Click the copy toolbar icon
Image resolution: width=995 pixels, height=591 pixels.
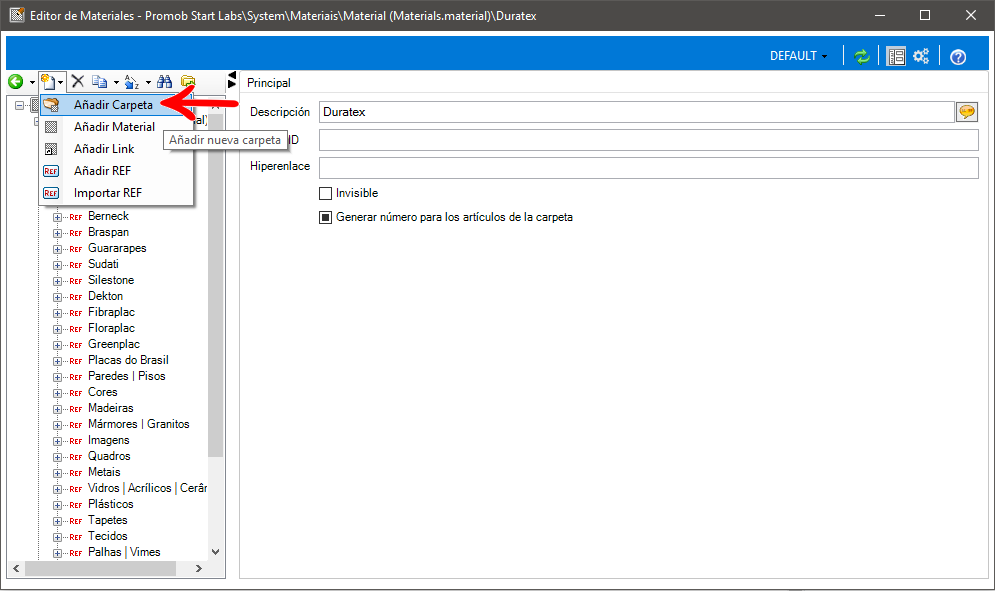pyautogui.click(x=99, y=81)
